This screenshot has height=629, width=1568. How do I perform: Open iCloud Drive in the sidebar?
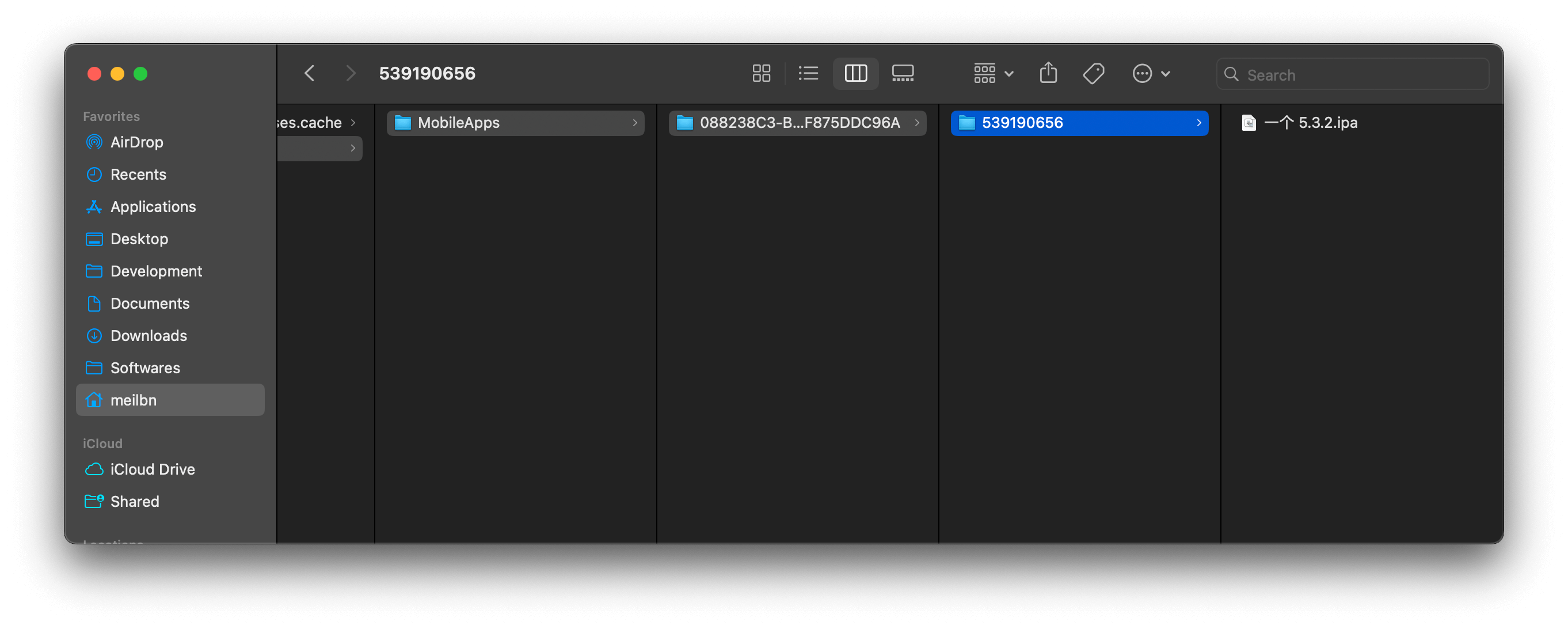tap(152, 469)
